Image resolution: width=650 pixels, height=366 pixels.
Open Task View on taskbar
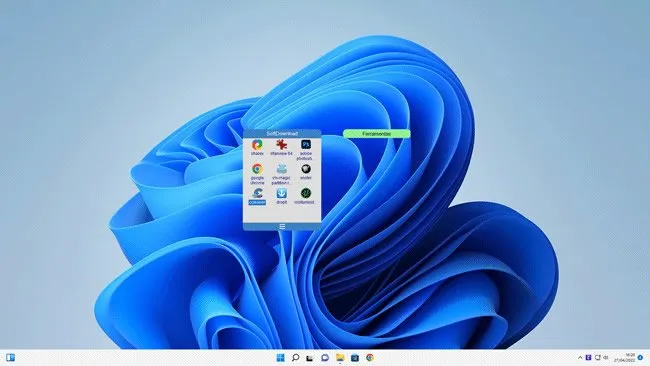pyautogui.click(x=310, y=358)
